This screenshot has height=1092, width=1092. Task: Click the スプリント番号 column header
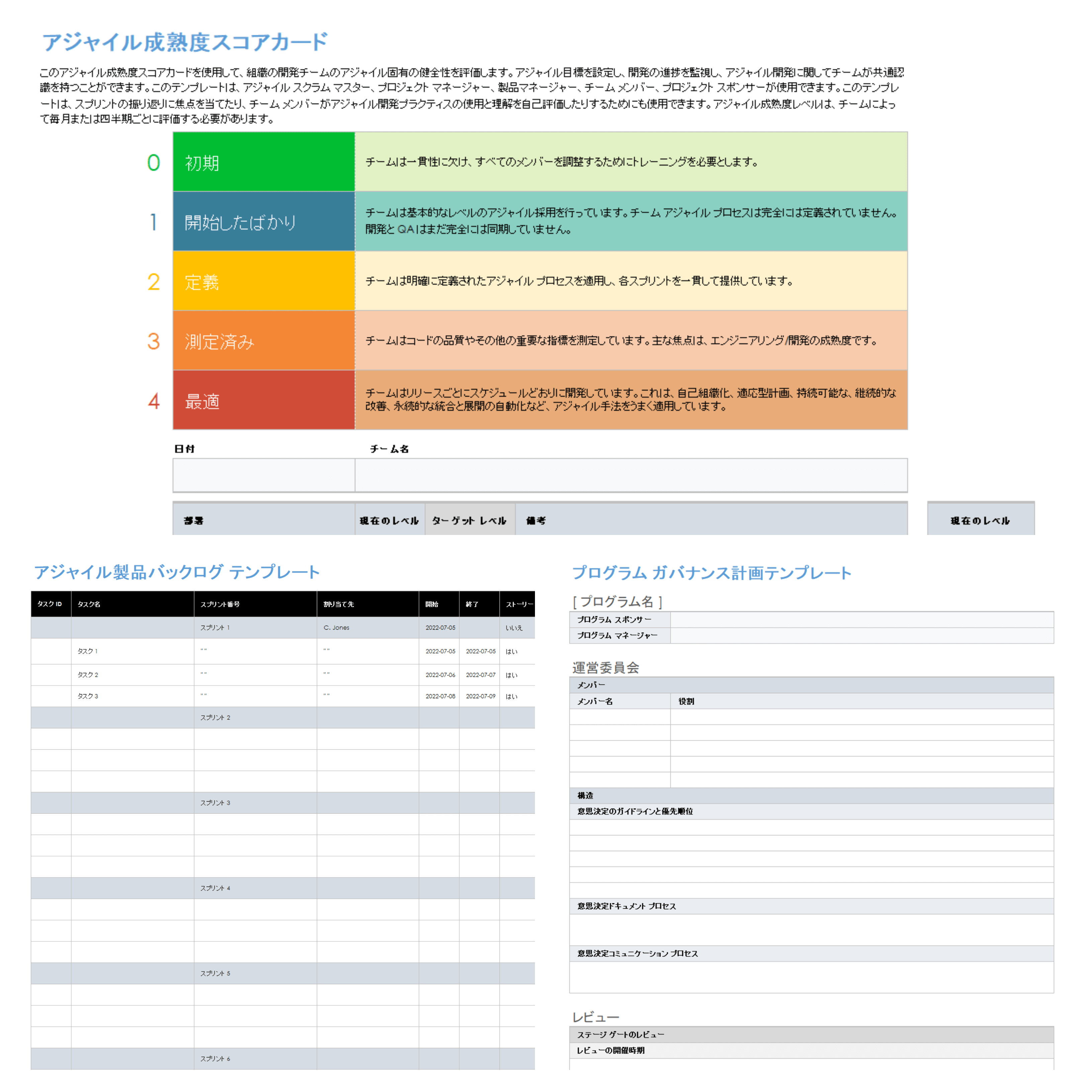255,604
